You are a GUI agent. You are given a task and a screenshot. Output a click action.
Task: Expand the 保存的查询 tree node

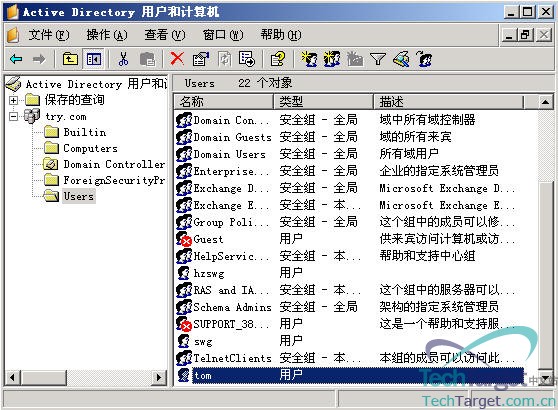pos(13,100)
